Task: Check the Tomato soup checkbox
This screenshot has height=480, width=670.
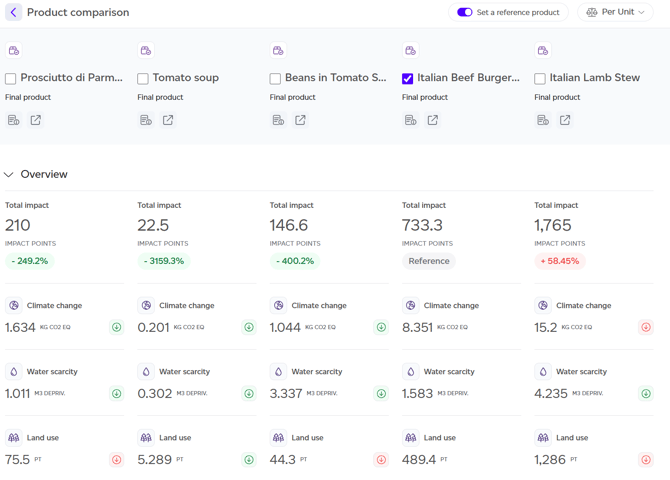Action: coord(143,78)
